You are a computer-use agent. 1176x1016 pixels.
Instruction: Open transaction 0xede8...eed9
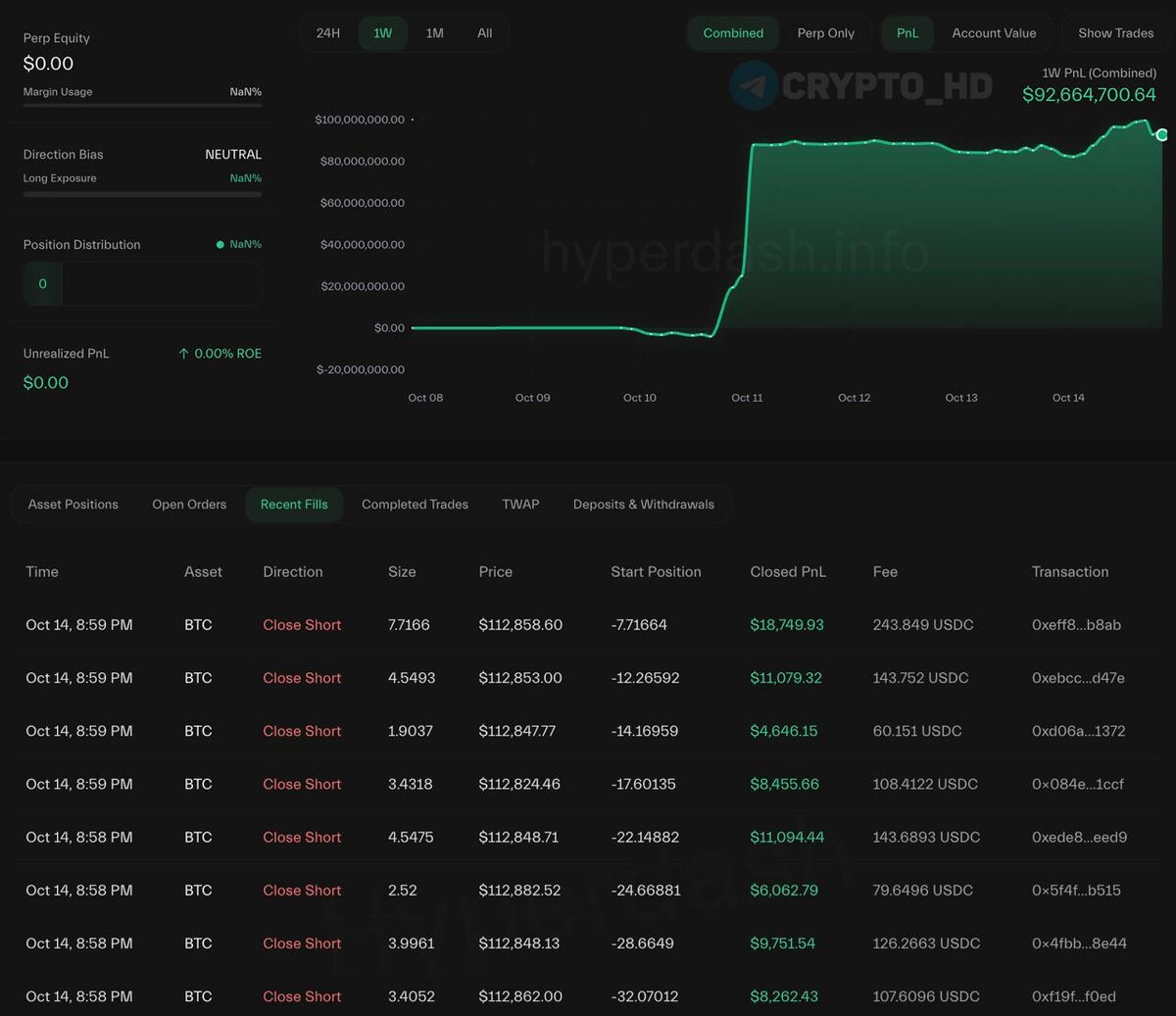click(x=1079, y=837)
